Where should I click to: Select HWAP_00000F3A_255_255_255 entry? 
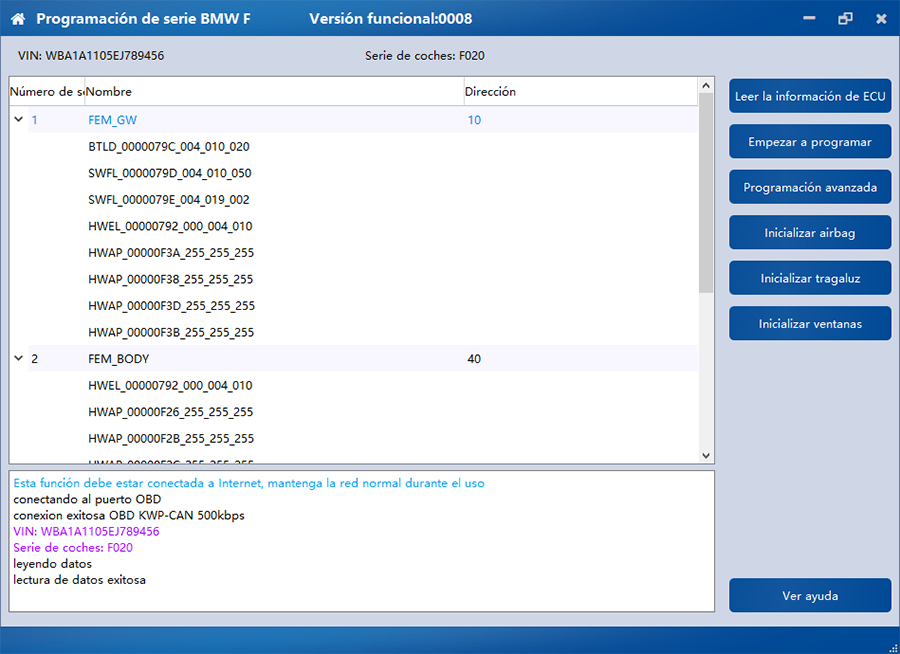coord(171,253)
